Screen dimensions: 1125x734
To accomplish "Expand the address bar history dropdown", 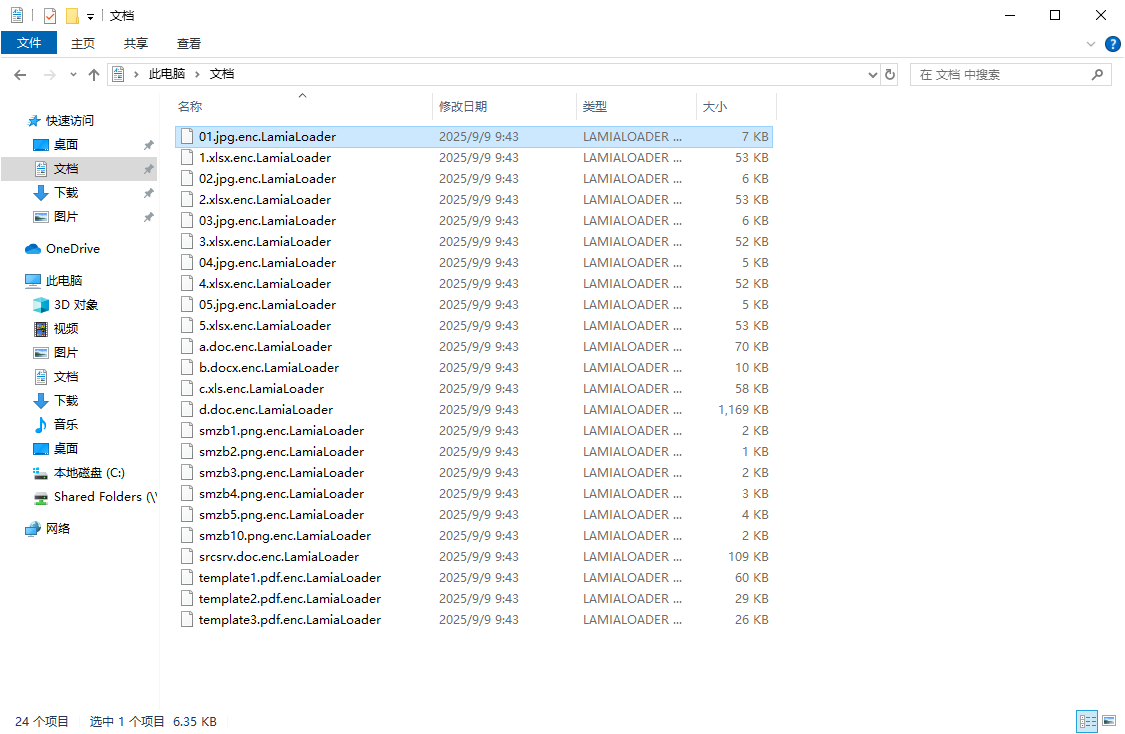I will [873, 75].
